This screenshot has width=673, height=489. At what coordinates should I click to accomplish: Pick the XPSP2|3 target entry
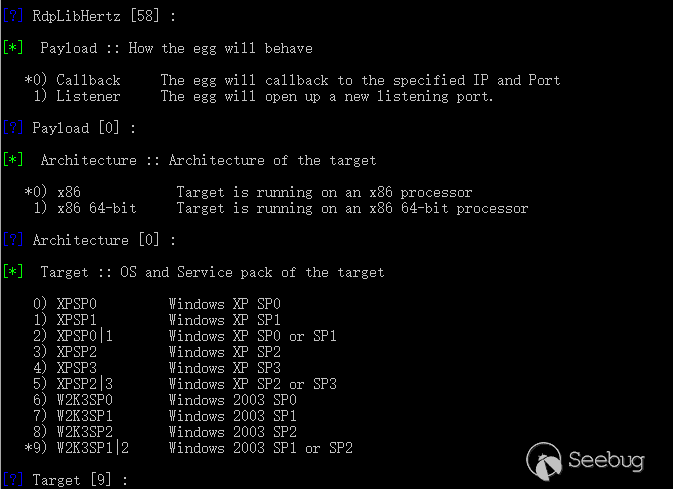coord(84,384)
